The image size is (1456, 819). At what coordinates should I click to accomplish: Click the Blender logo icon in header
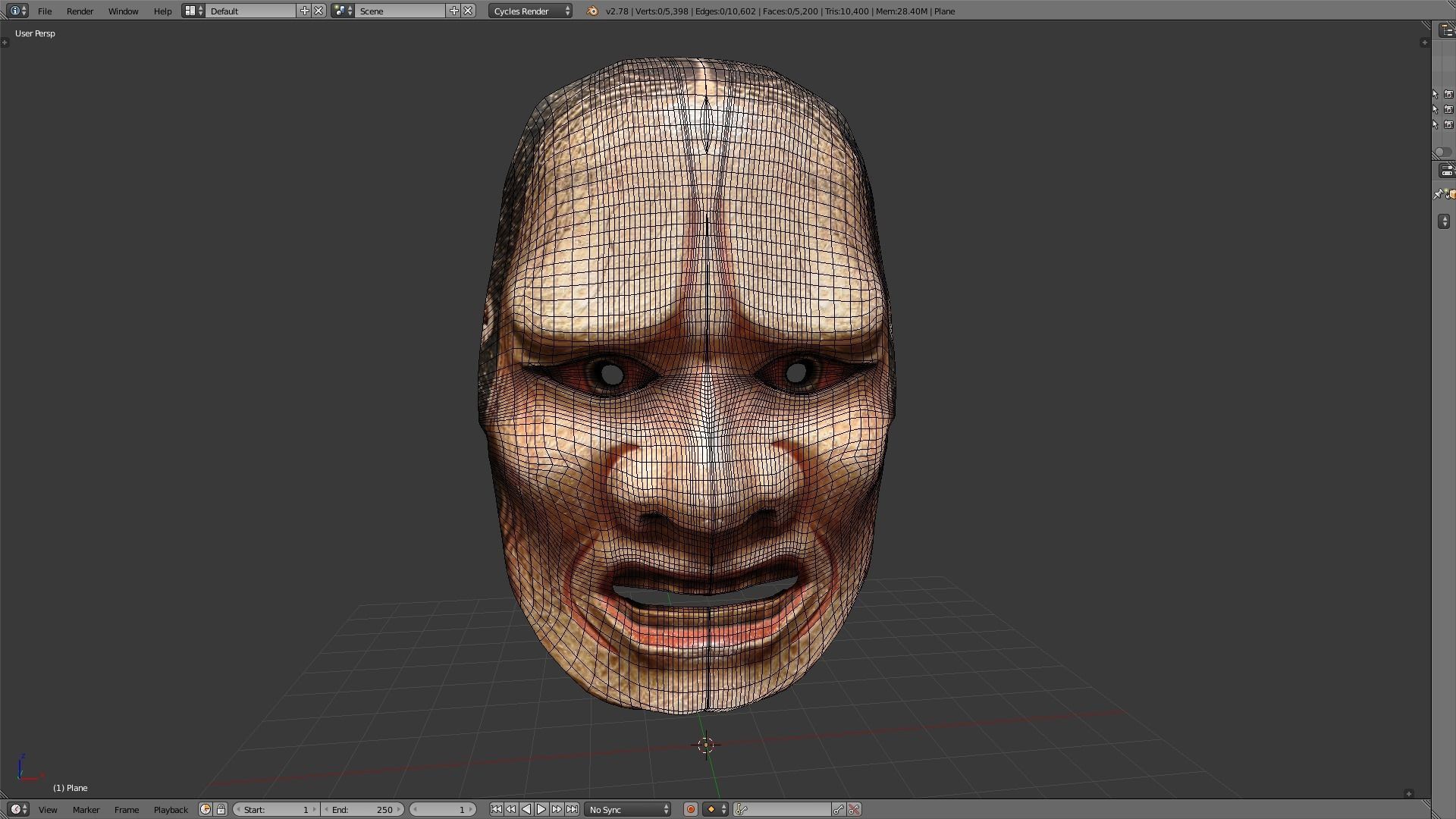coord(592,11)
